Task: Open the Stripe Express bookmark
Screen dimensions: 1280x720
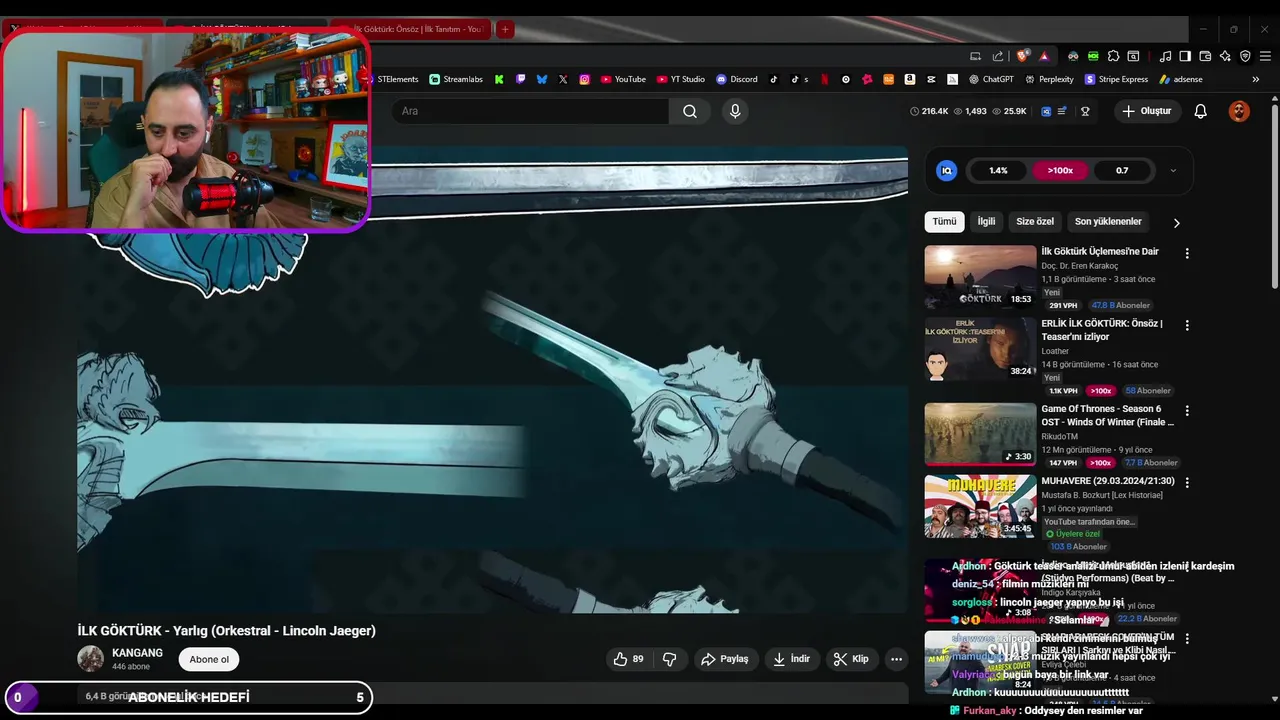Action: pos(1116,79)
